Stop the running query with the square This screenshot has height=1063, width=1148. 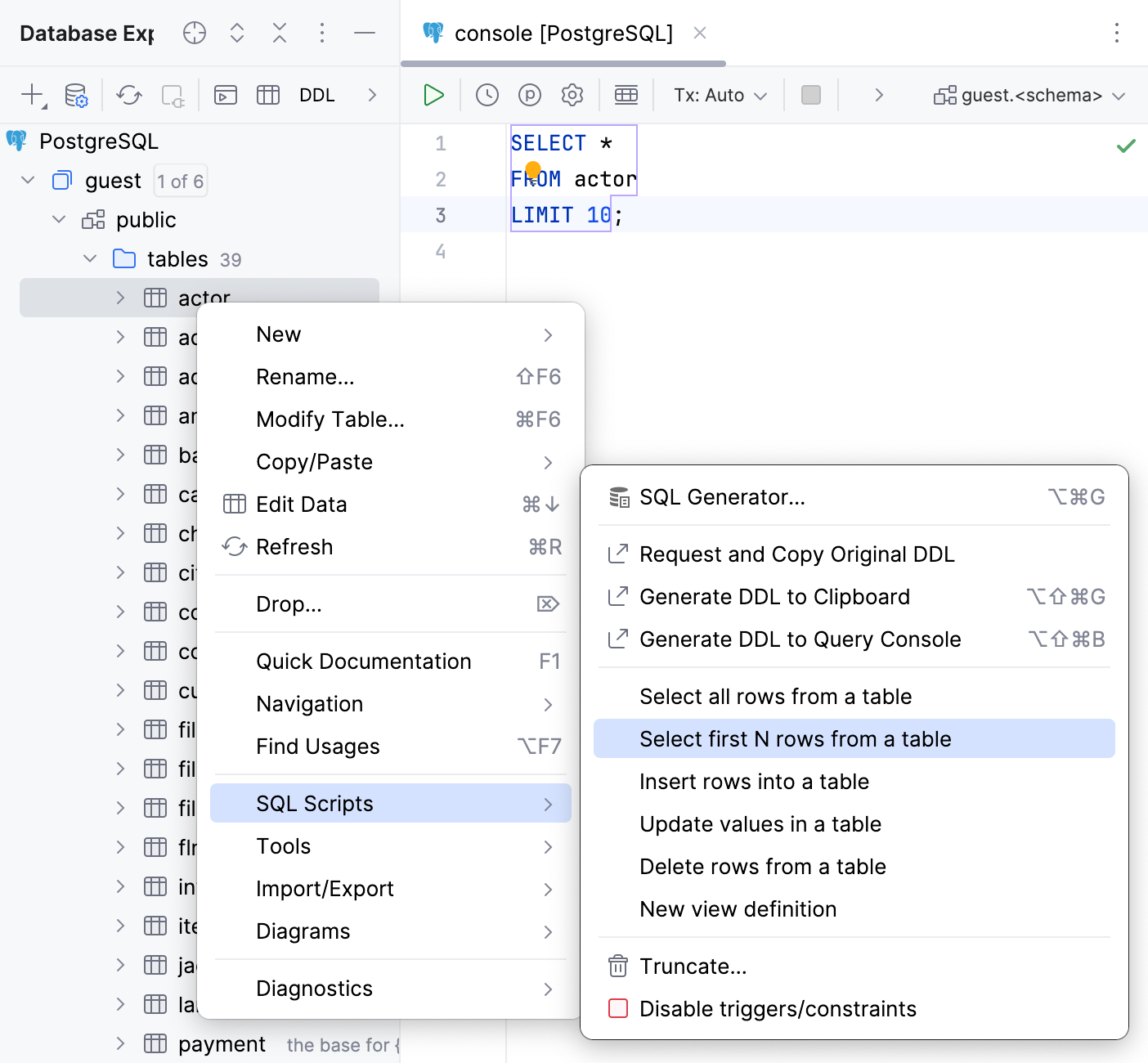(x=810, y=95)
